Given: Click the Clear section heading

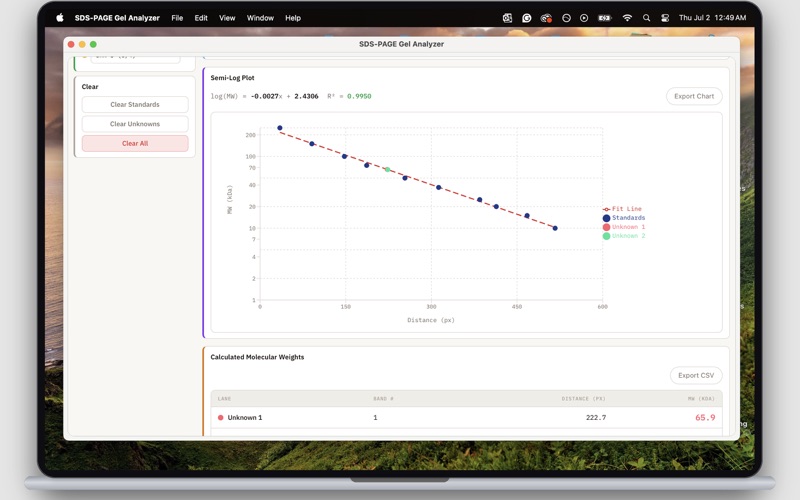Looking at the screenshot, I should (x=90, y=87).
